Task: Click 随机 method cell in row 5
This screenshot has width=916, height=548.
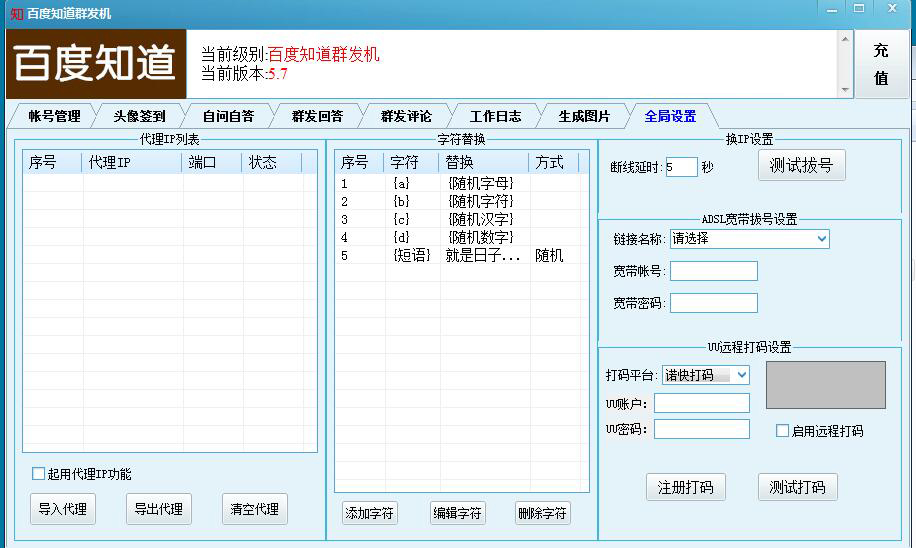Action: coord(549,255)
